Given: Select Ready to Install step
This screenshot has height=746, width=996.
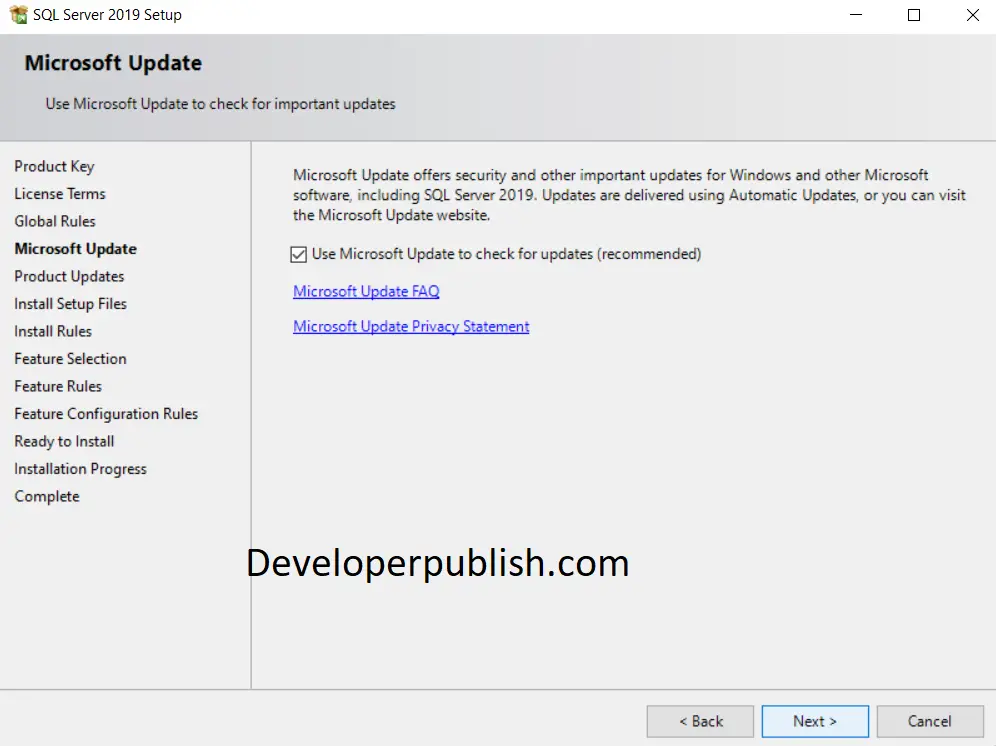Looking at the screenshot, I should point(64,441).
